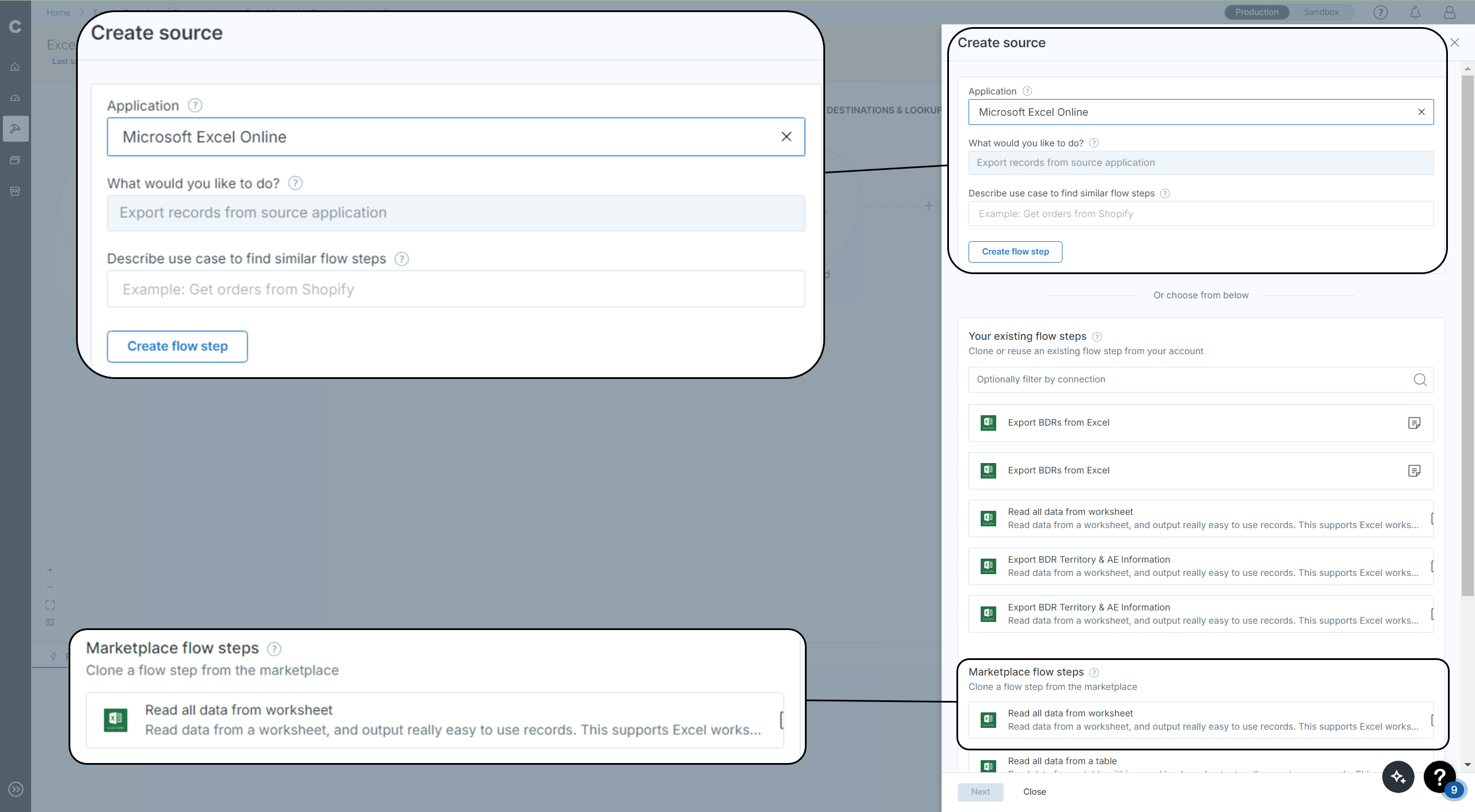Open the notifications bell
The height and width of the screenshot is (812, 1475).
(1415, 12)
